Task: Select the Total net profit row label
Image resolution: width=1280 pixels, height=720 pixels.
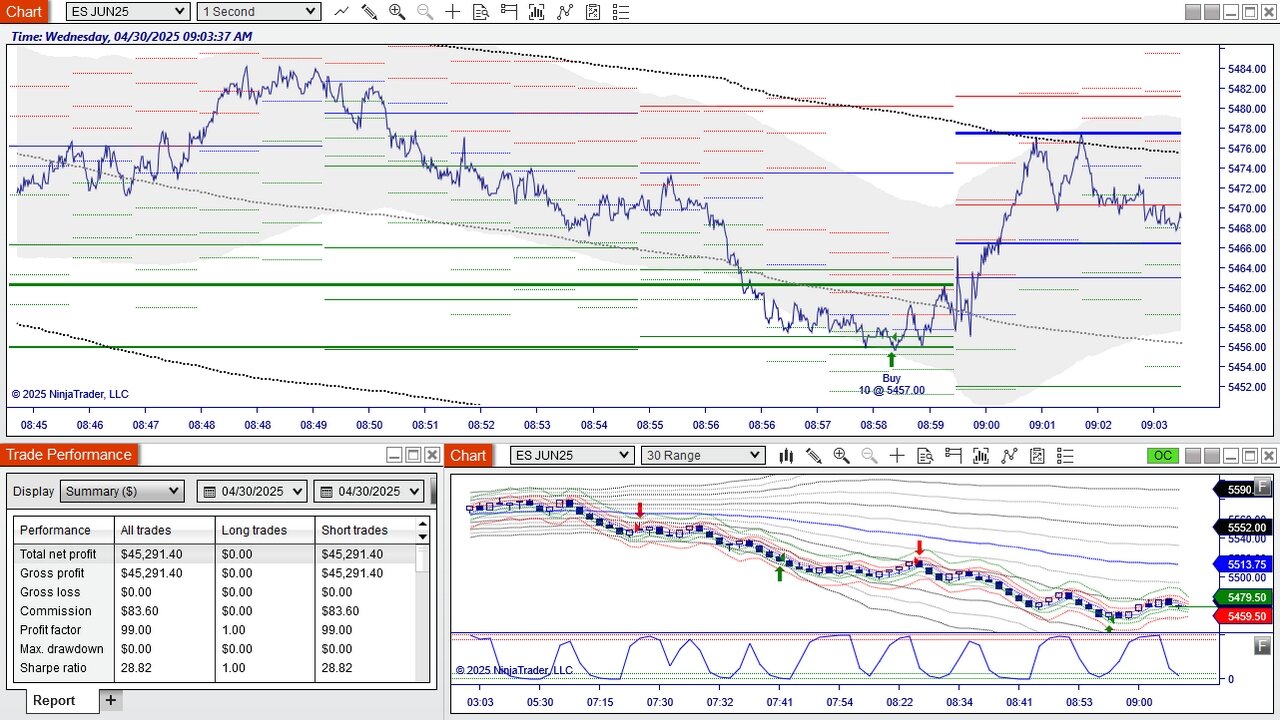Action: pos(58,554)
